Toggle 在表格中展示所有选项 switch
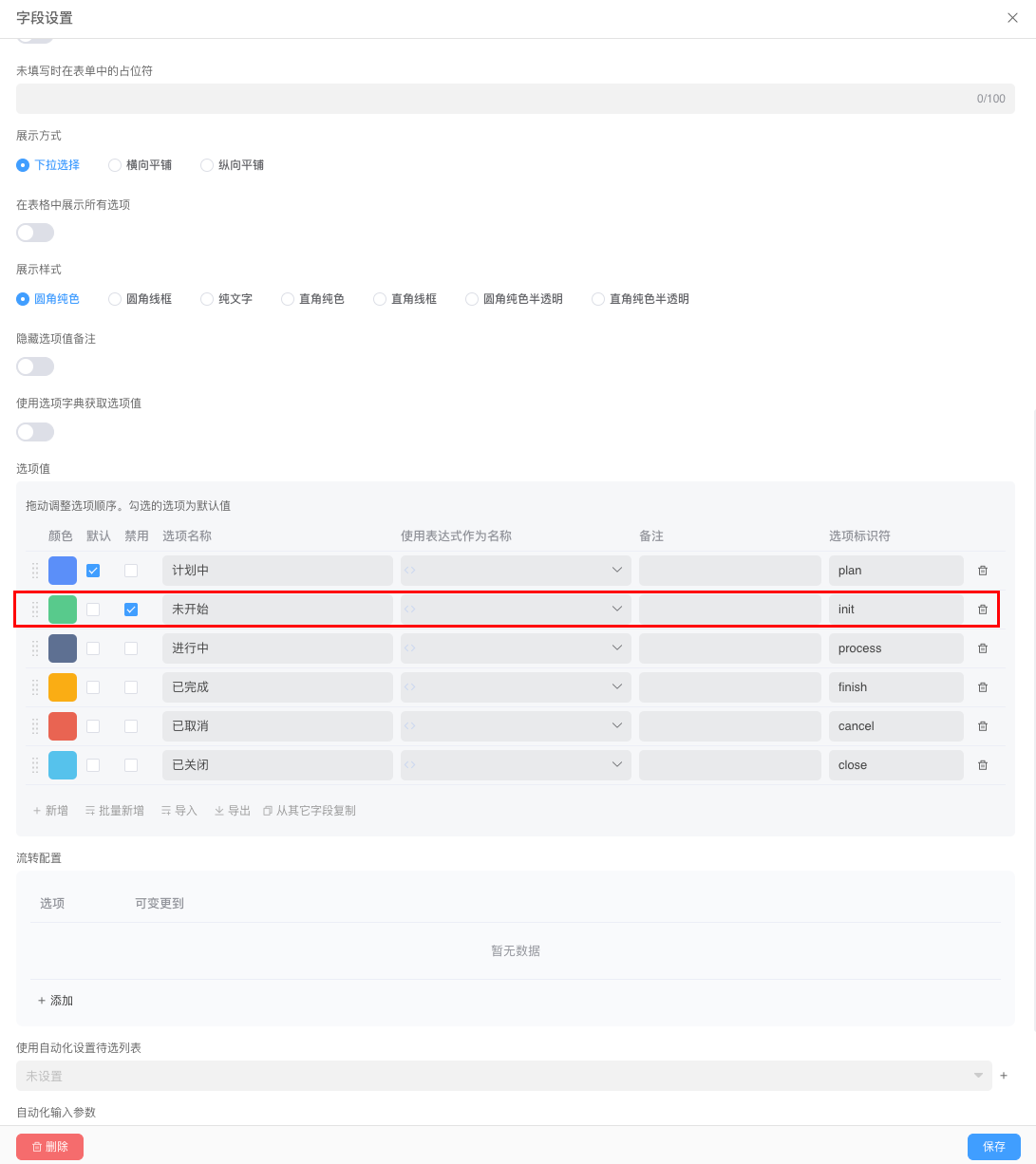The height and width of the screenshot is (1164, 1036). click(35, 233)
